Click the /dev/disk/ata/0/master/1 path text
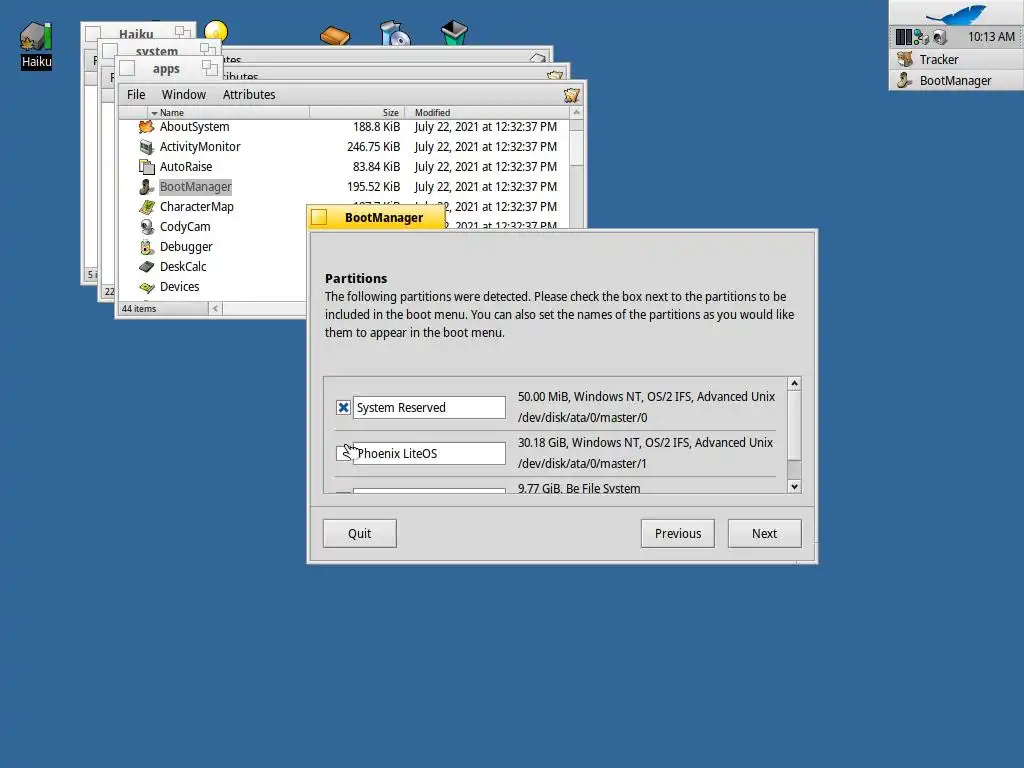 pyautogui.click(x=582, y=464)
